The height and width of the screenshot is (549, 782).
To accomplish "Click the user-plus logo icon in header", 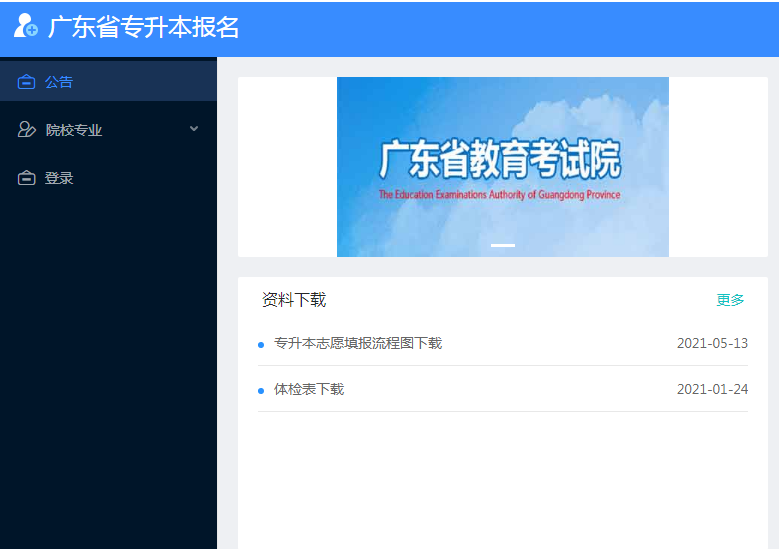I will pos(26,26).
